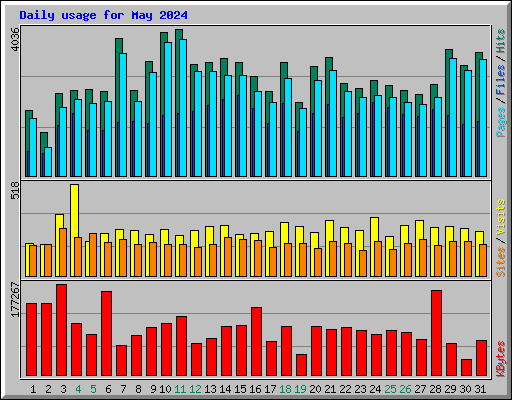This screenshot has height=400, width=512.
Task: Click the 4036 axis maximum value
Action: pyautogui.click(x=15, y=39)
